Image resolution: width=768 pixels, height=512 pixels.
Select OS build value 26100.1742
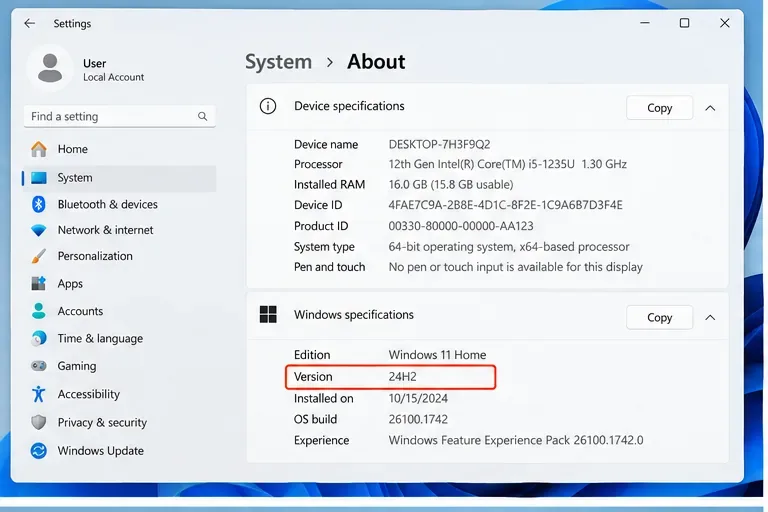pos(418,419)
